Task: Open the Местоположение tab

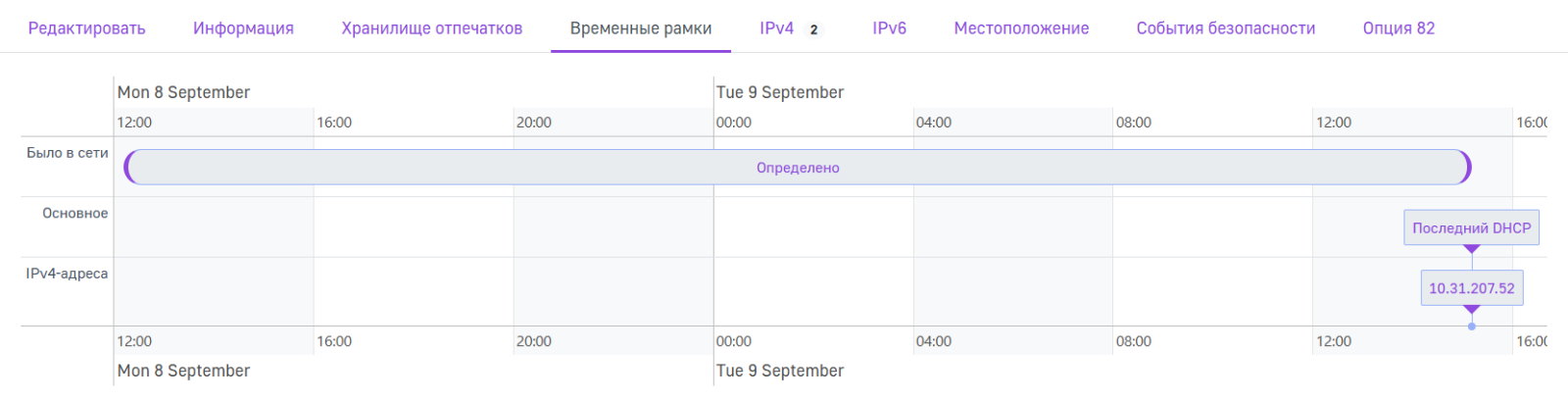Action: [x=1021, y=28]
